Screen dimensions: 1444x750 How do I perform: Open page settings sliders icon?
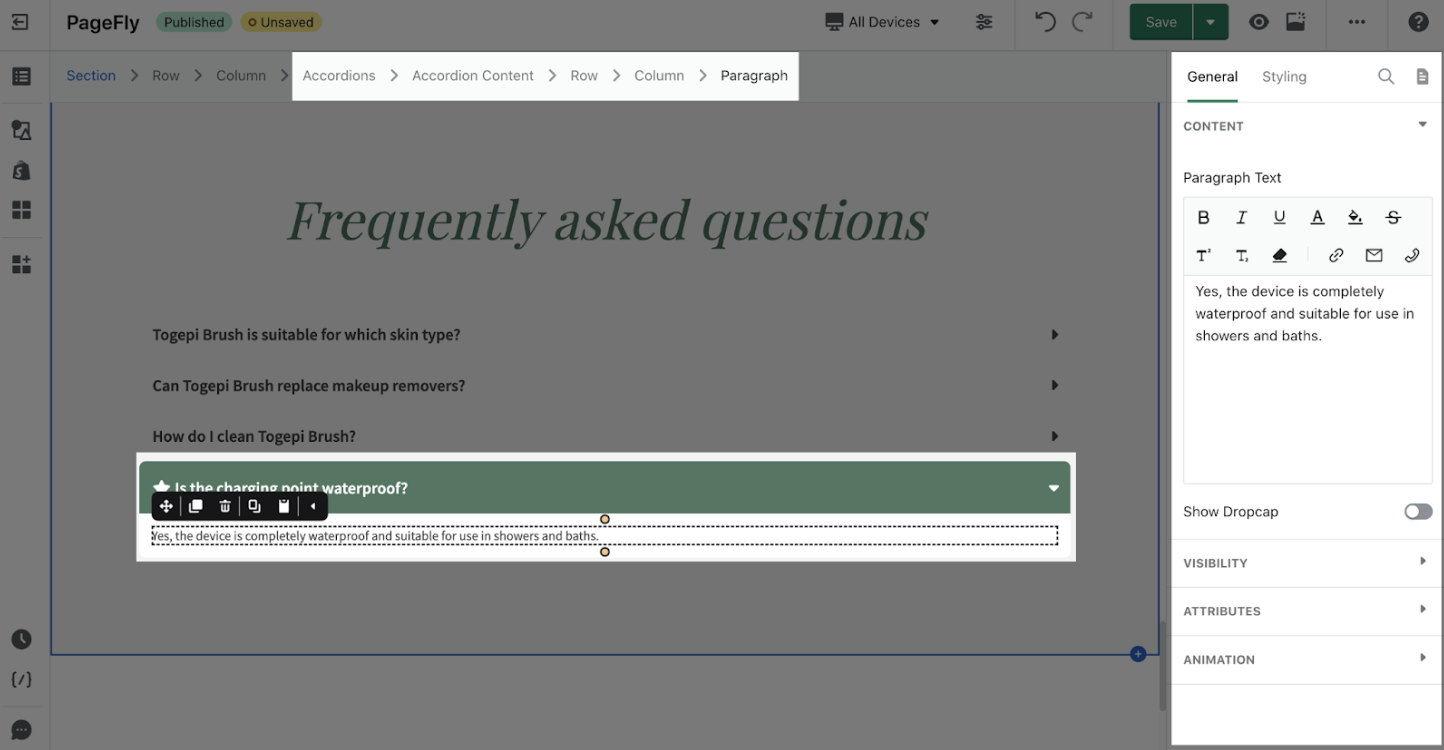(985, 22)
